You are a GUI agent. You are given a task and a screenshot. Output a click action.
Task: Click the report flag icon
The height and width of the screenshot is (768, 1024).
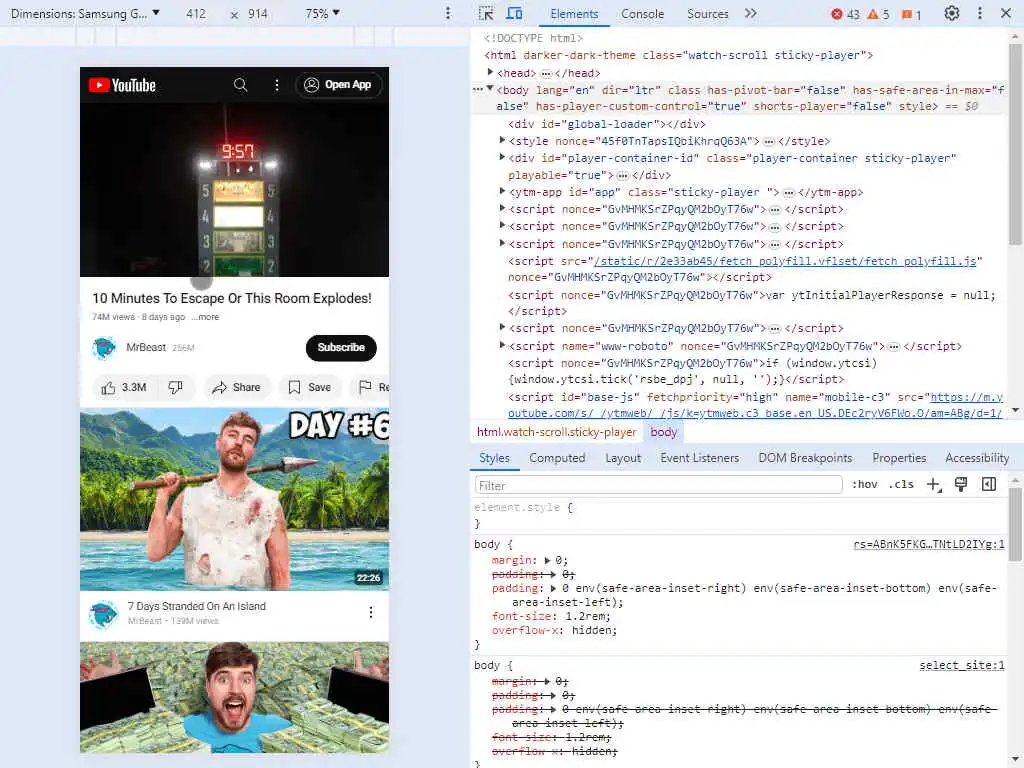coord(366,387)
